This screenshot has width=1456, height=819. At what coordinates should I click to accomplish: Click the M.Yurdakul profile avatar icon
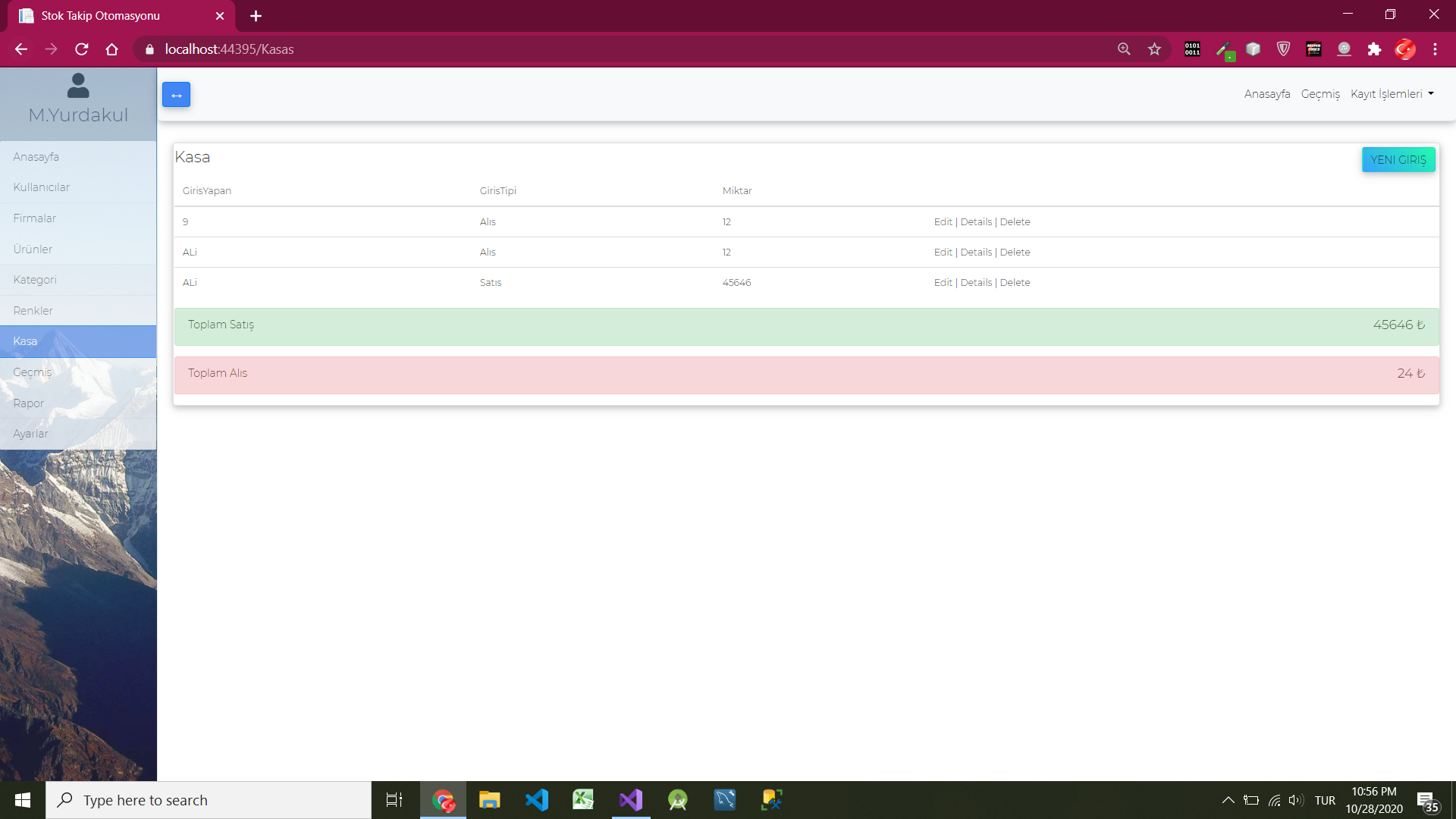[78, 85]
